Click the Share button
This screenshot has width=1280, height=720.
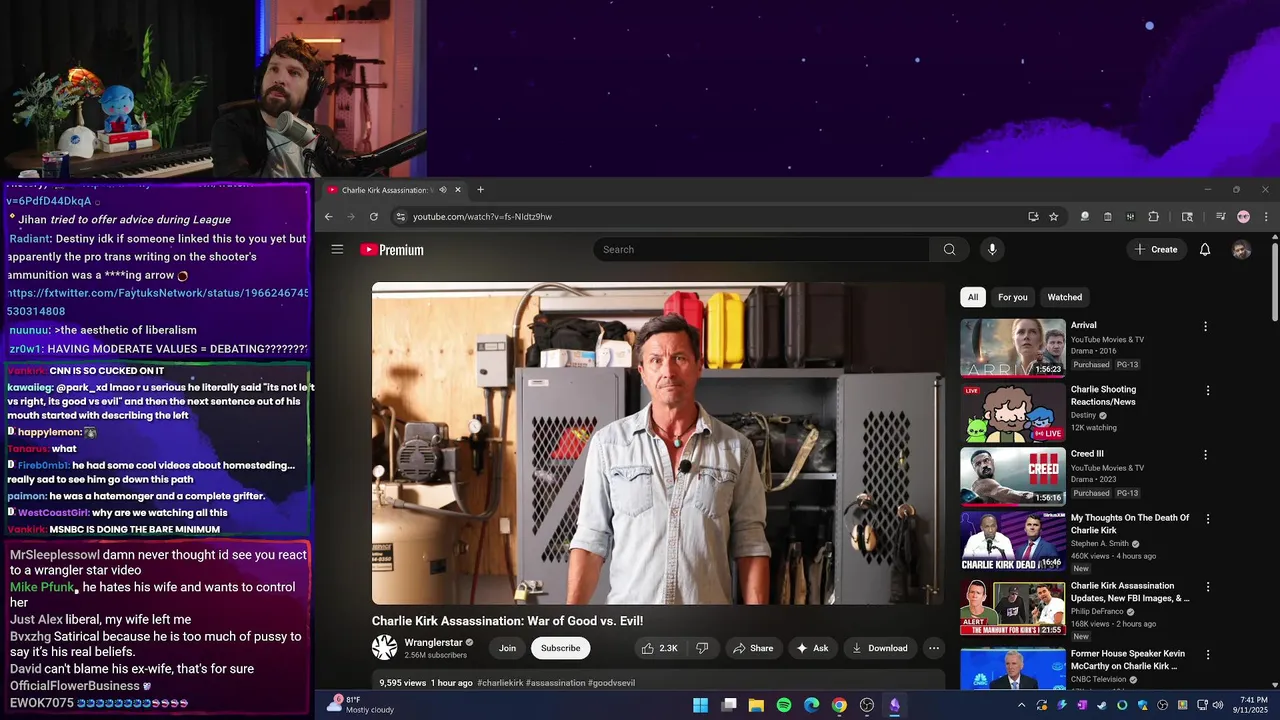click(x=753, y=648)
